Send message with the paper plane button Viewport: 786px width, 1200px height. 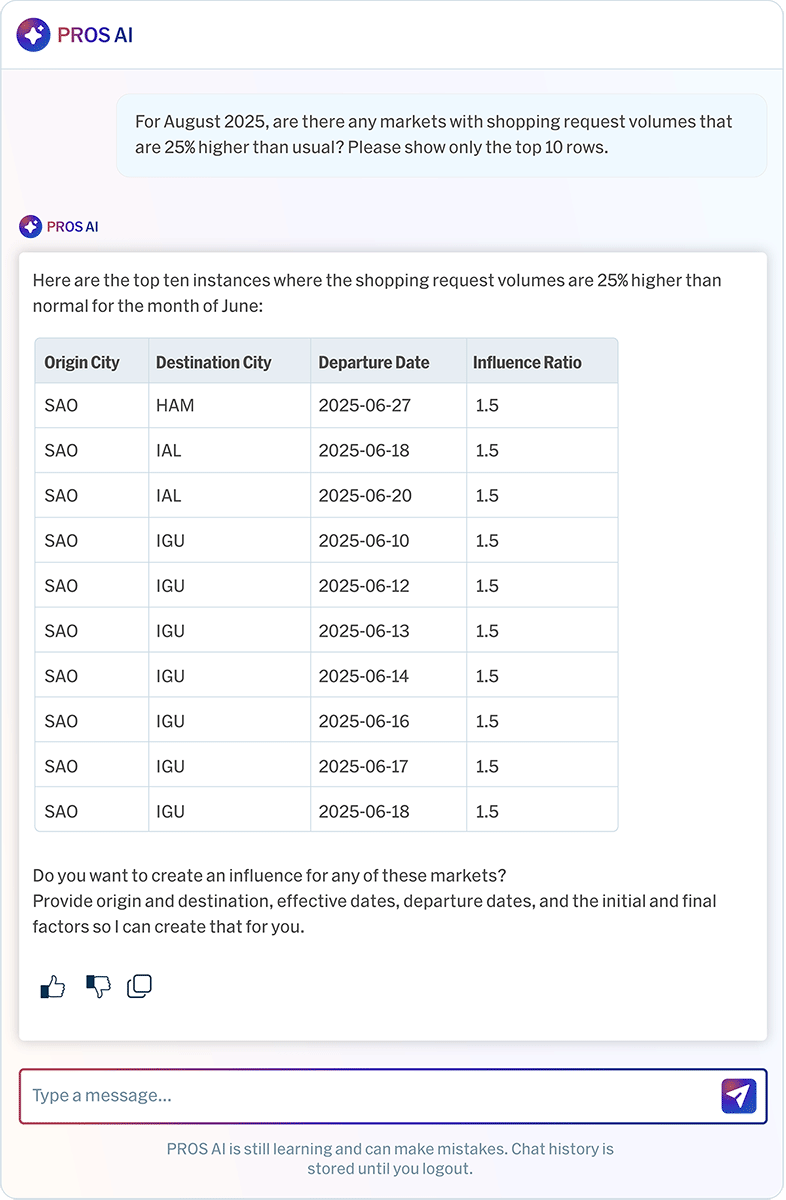point(738,1096)
